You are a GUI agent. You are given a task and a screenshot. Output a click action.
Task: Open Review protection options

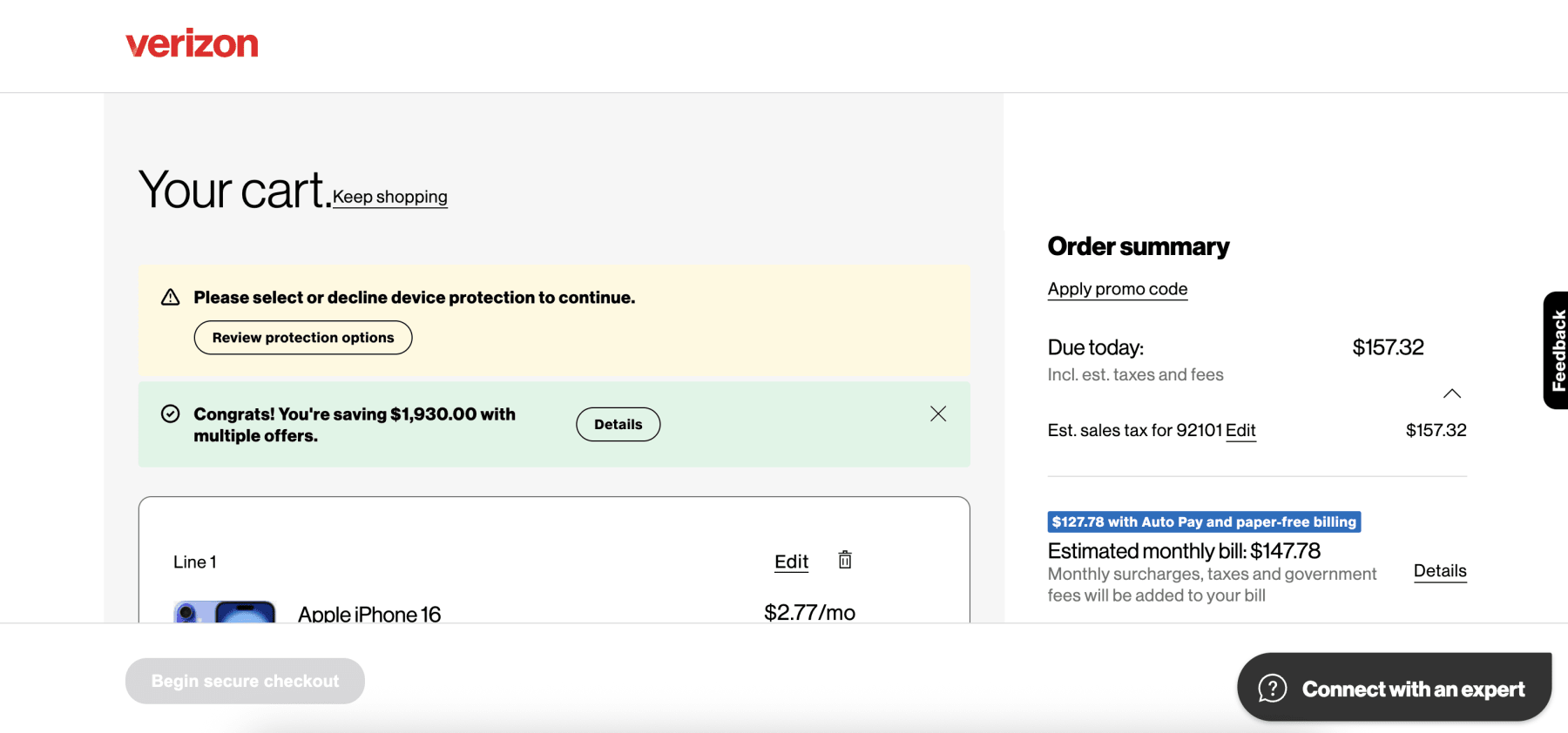302,338
